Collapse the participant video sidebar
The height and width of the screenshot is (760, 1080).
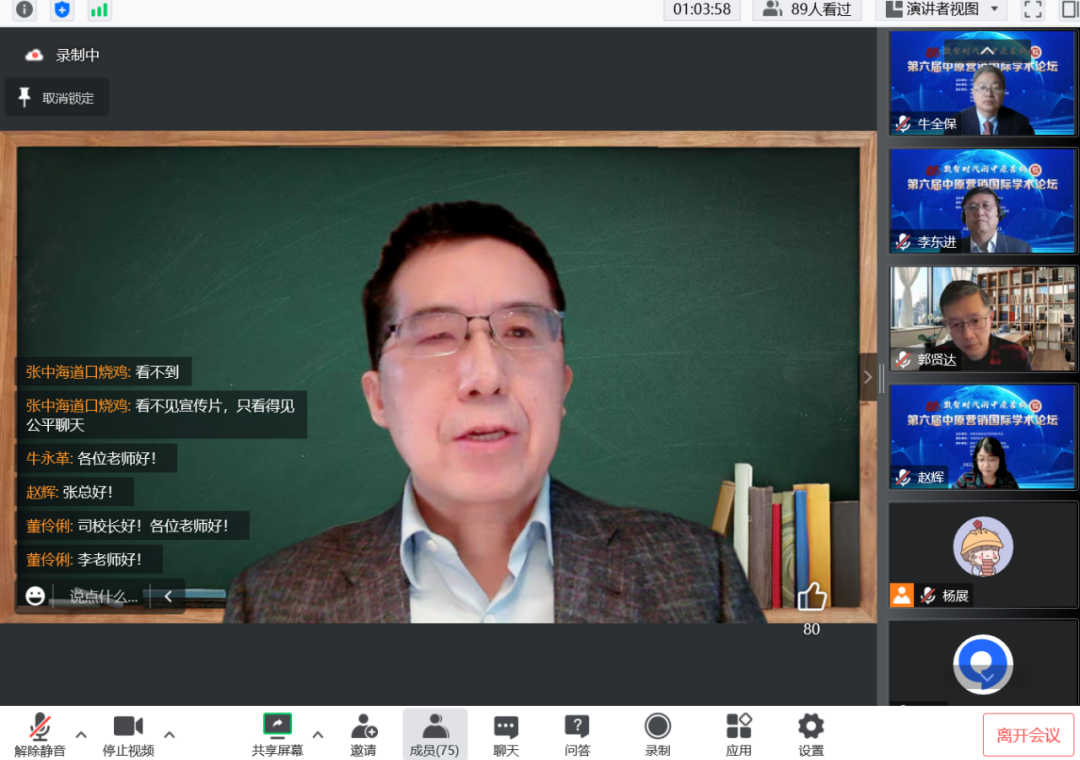867,377
